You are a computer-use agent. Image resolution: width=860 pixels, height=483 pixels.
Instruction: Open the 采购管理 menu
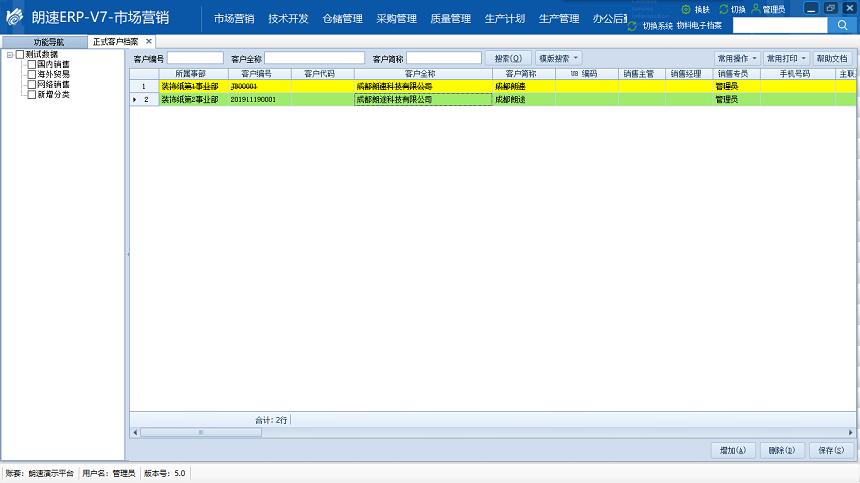(397, 18)
